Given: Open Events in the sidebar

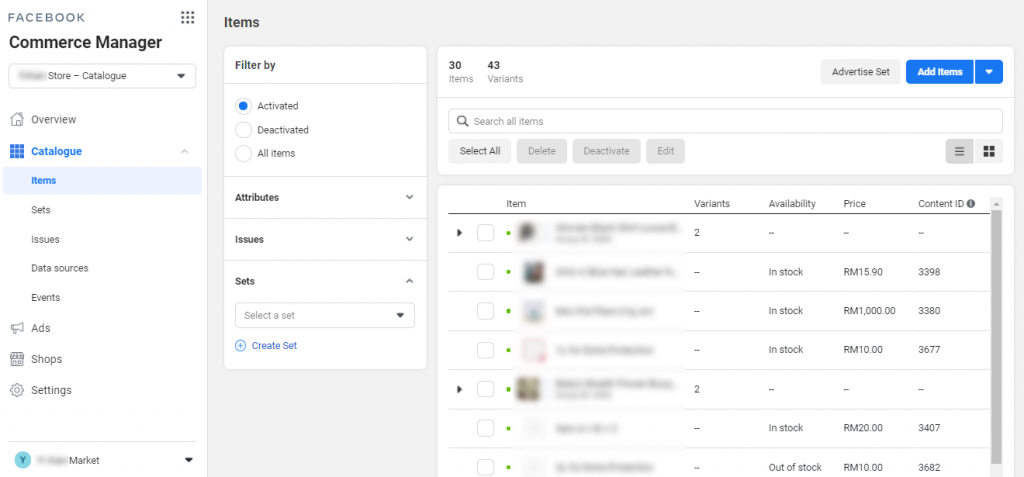Looking at the screenshot, I should click(46, 297).
